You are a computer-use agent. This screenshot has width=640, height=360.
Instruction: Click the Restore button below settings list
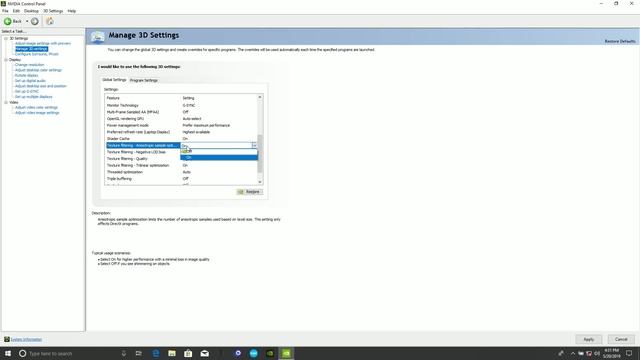click(x=250, y=192)
